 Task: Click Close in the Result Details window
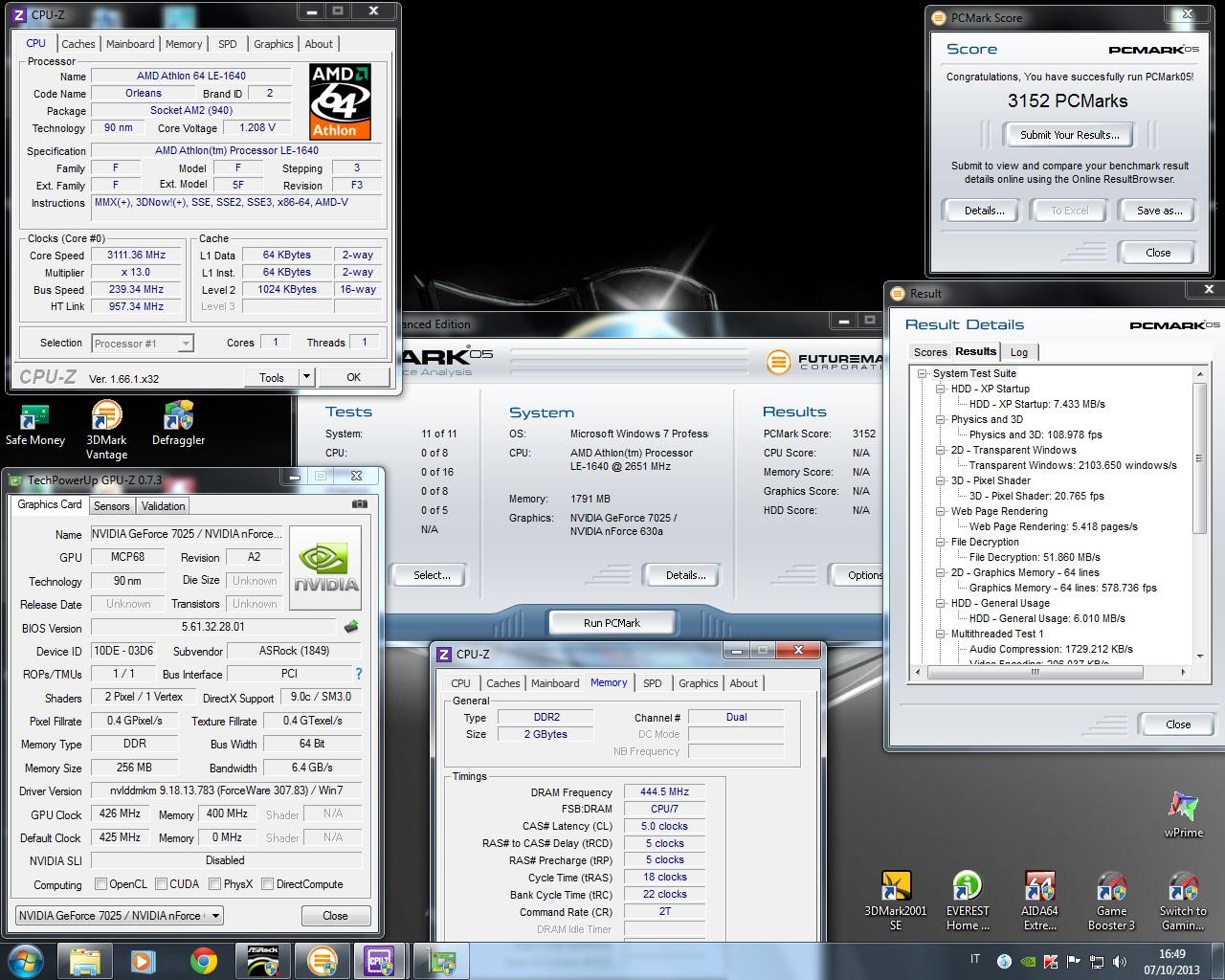click(x=1178, y=724)
